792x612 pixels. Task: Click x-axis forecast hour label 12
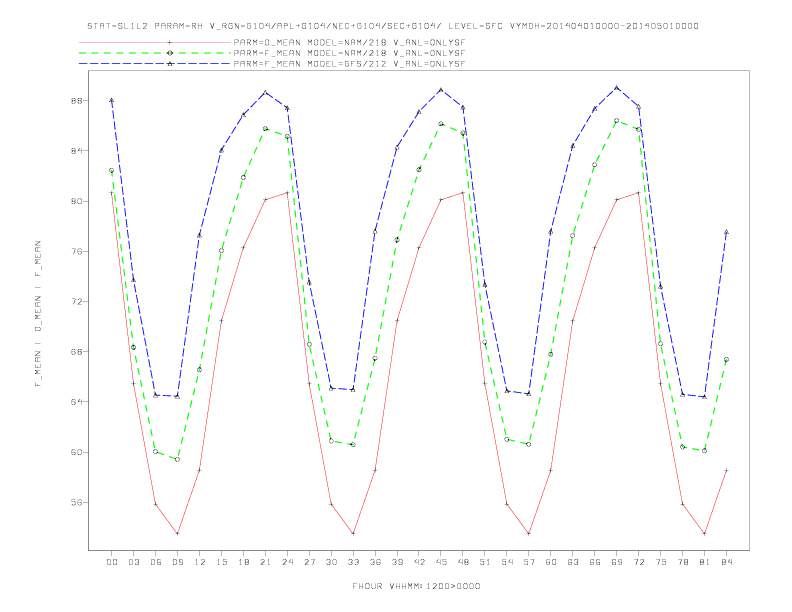click(x=200, y=562)
